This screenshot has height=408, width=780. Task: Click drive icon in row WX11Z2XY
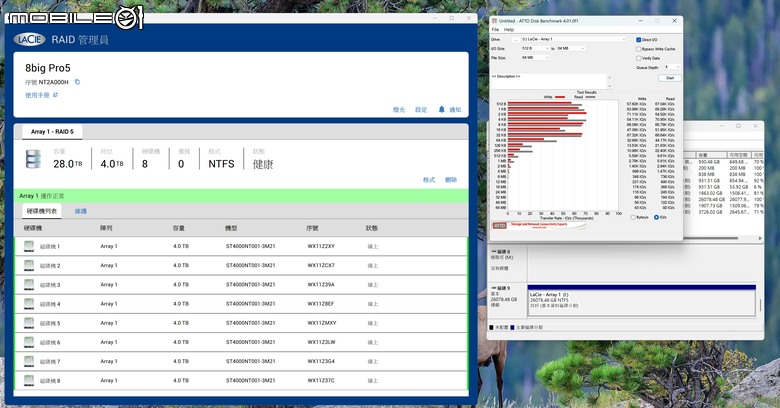point(29,246)
